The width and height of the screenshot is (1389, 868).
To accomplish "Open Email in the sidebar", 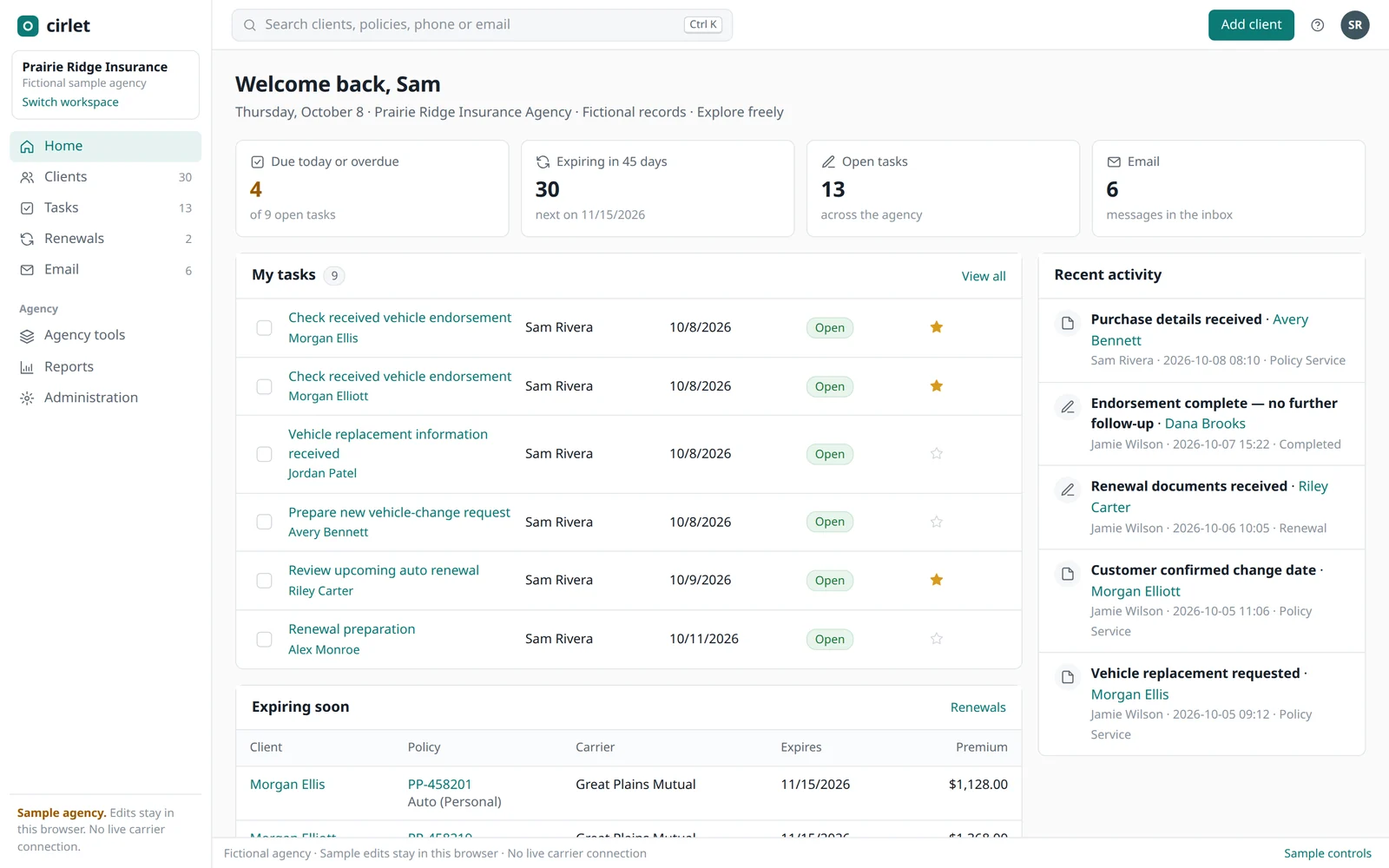I will click(105, 270).
